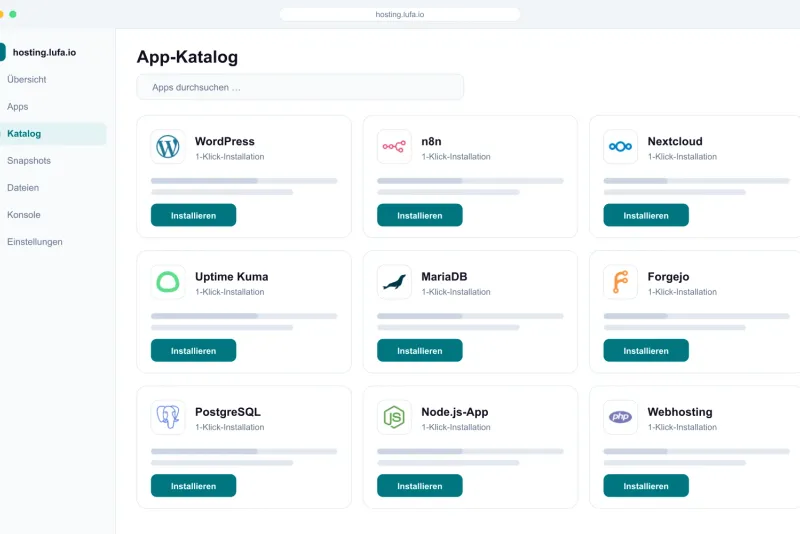Click the MariaDB seal icon
The height and width of the screenshot is (534, 800).
click(x=394, y=282)
